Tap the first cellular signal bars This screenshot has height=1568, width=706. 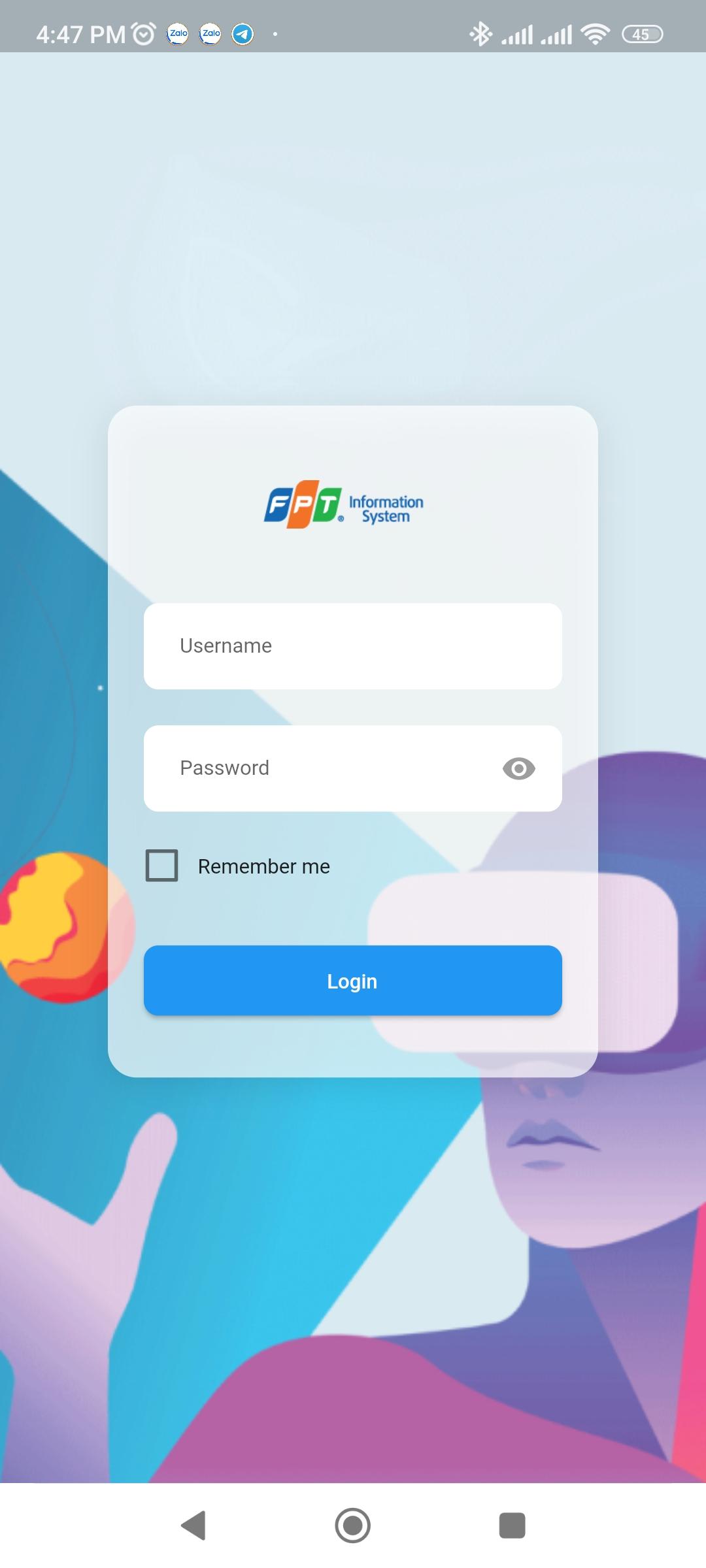click(x=518, y=35)
